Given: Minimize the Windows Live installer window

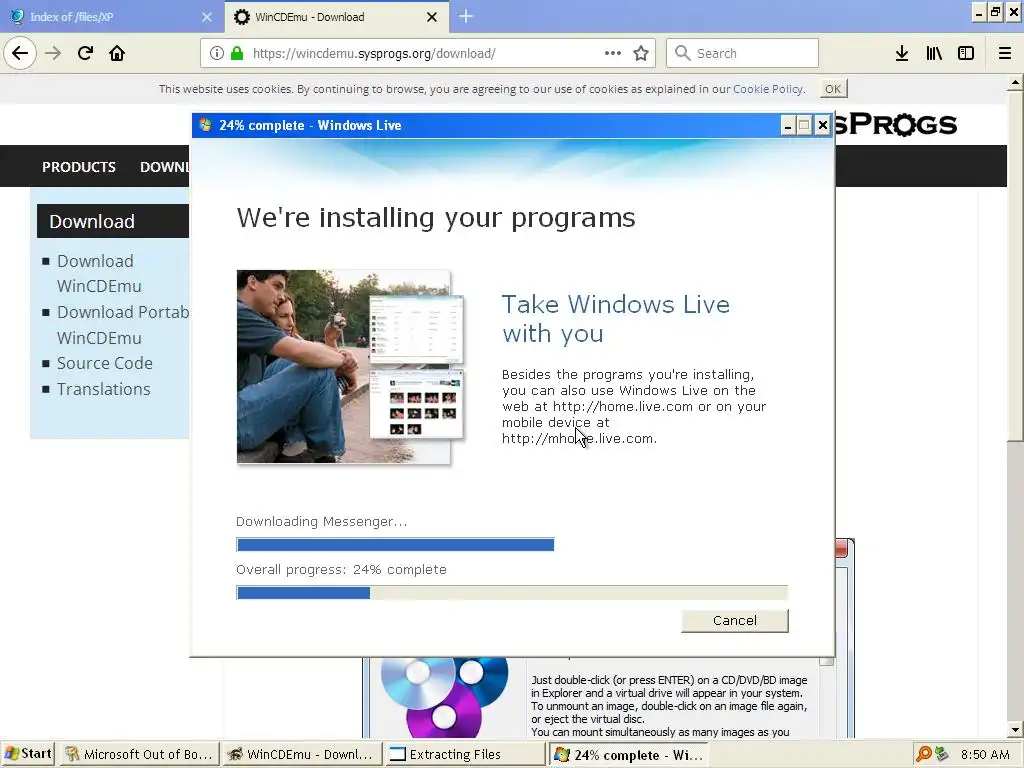Looking at the screenshot, I should (788, 125).
